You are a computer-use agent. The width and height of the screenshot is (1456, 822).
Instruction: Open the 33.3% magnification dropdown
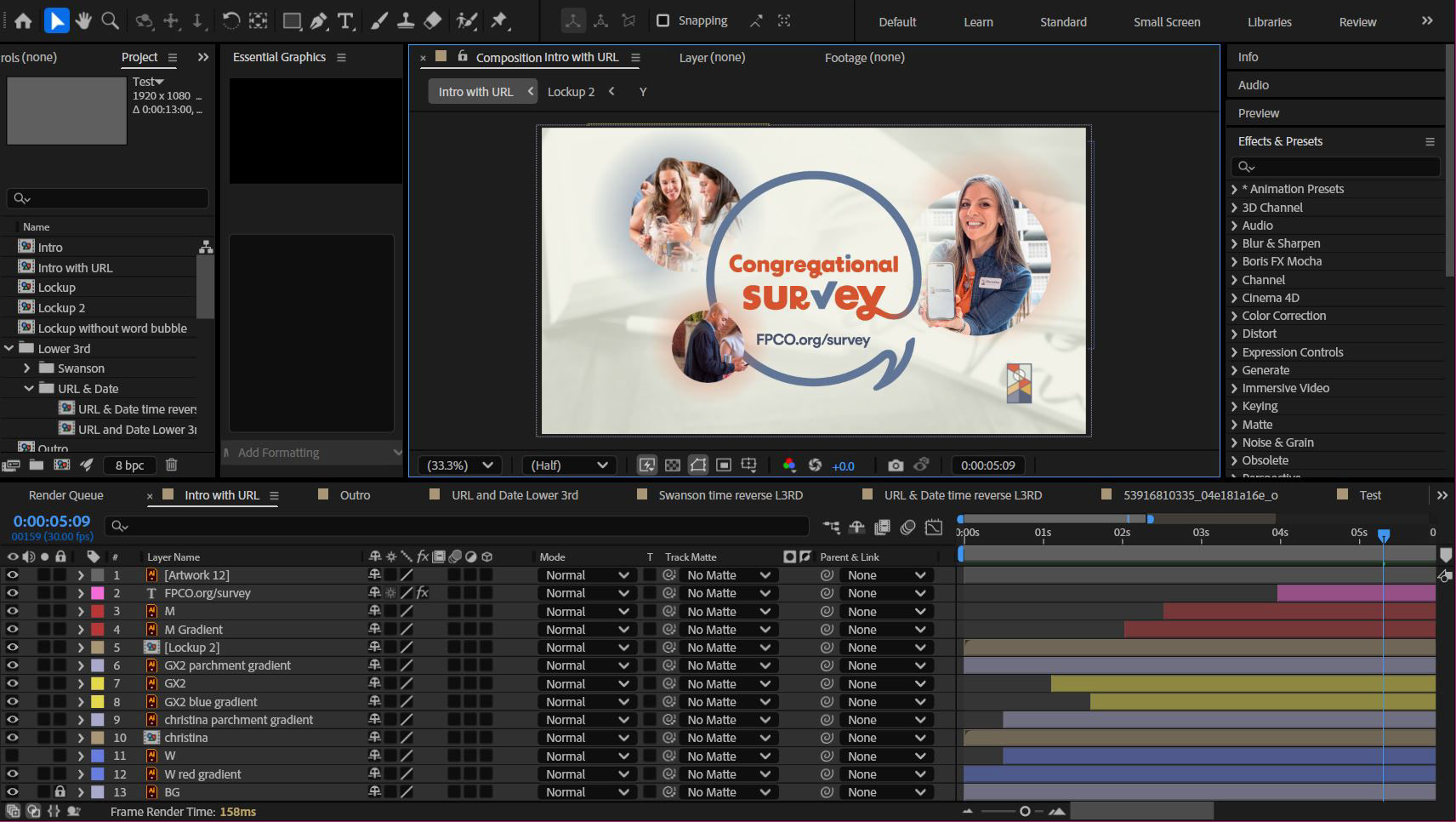(x=460, y=465)
